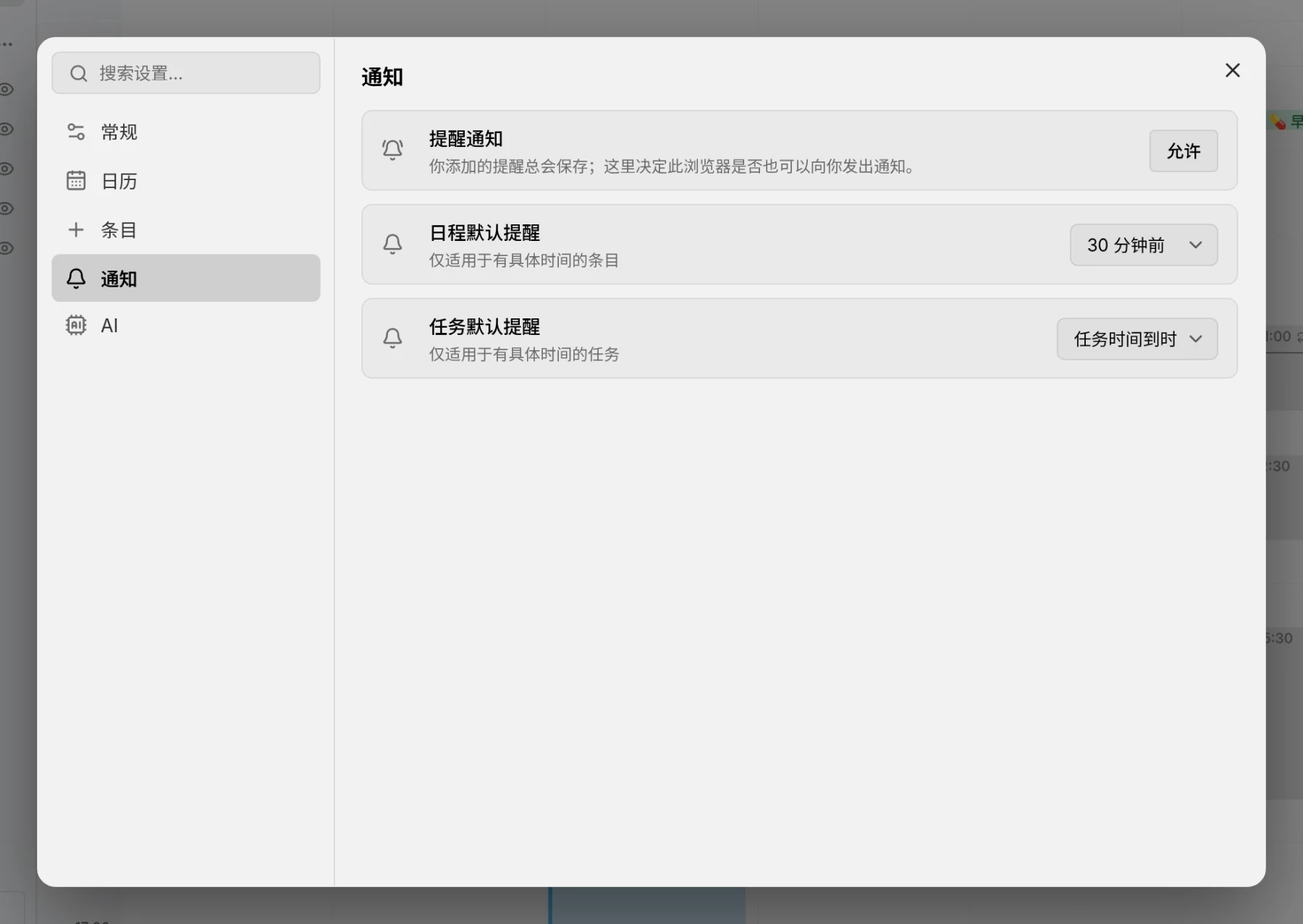
Task: Close the settings dialog
Action: click(x=1232, y=70)
